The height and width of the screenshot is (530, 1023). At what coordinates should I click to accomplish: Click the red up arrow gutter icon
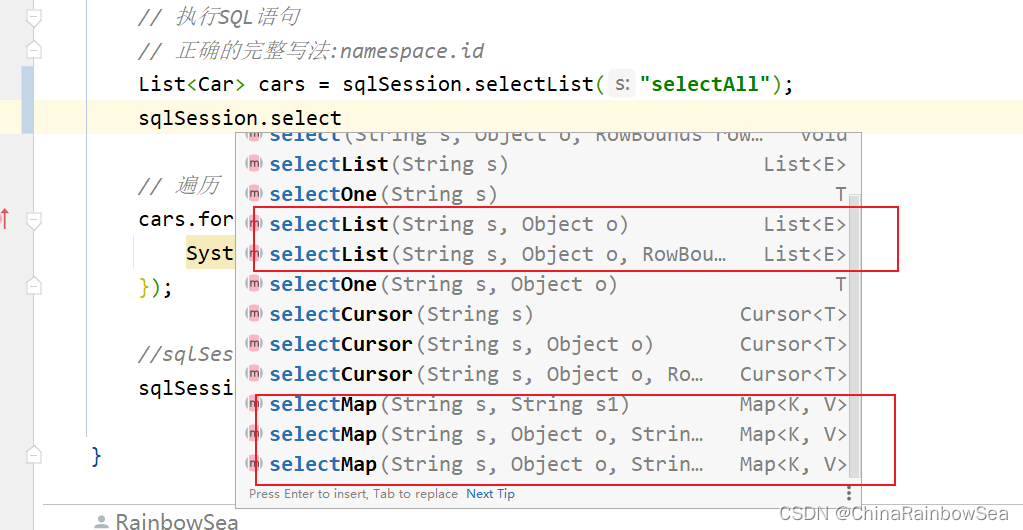[5, 217]
